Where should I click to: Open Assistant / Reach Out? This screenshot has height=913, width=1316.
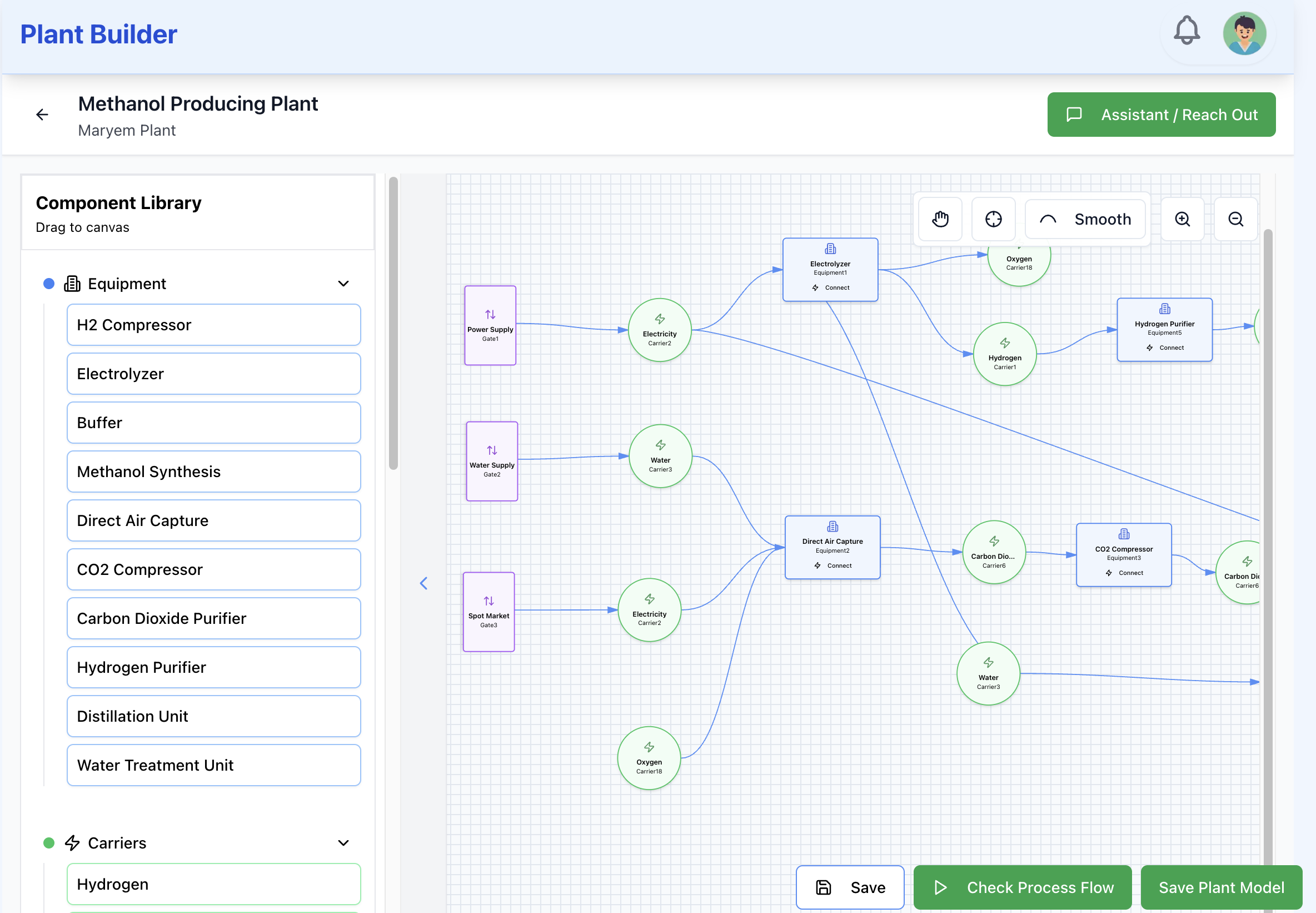tap(1160, 115)
